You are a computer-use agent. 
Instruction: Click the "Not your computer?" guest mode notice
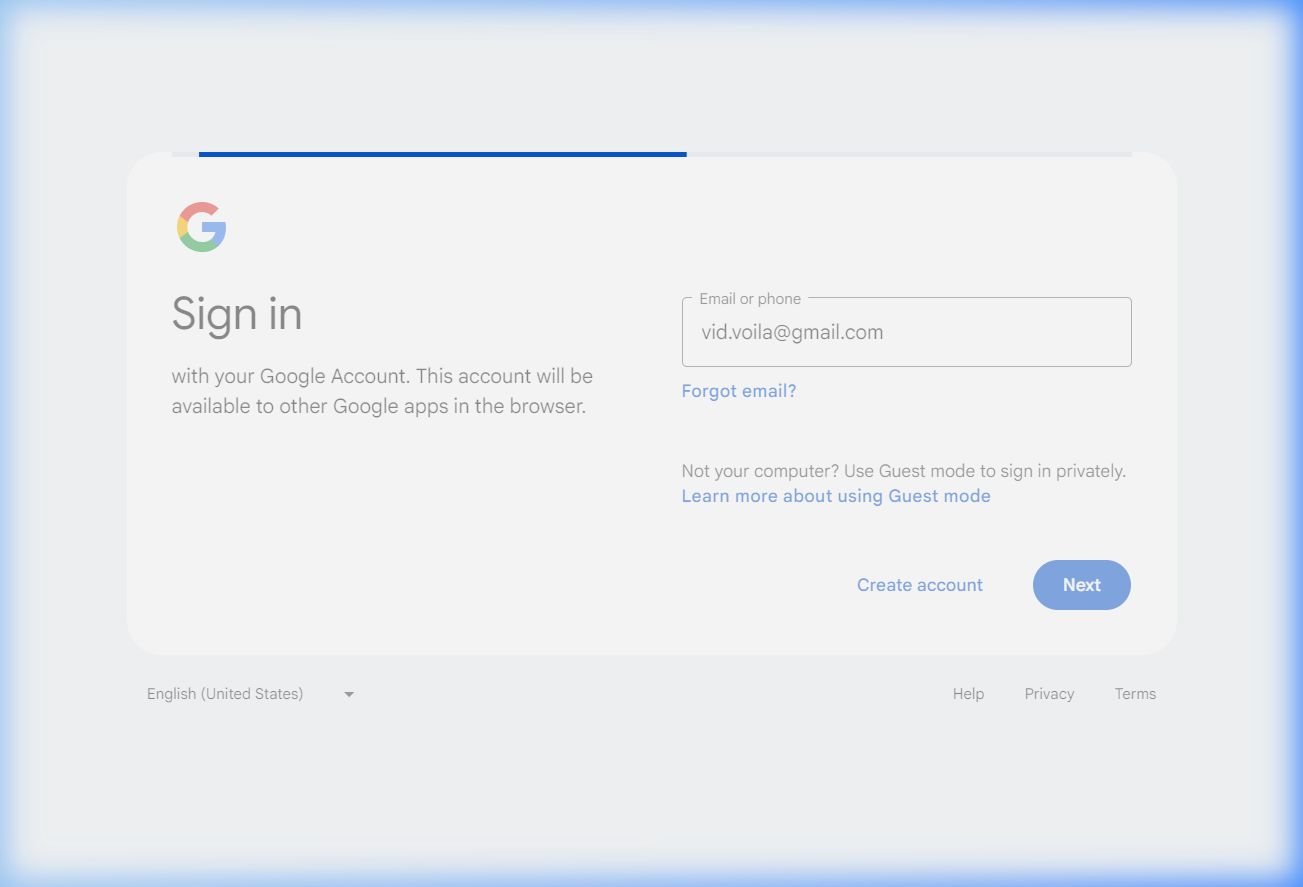[902, 471]
